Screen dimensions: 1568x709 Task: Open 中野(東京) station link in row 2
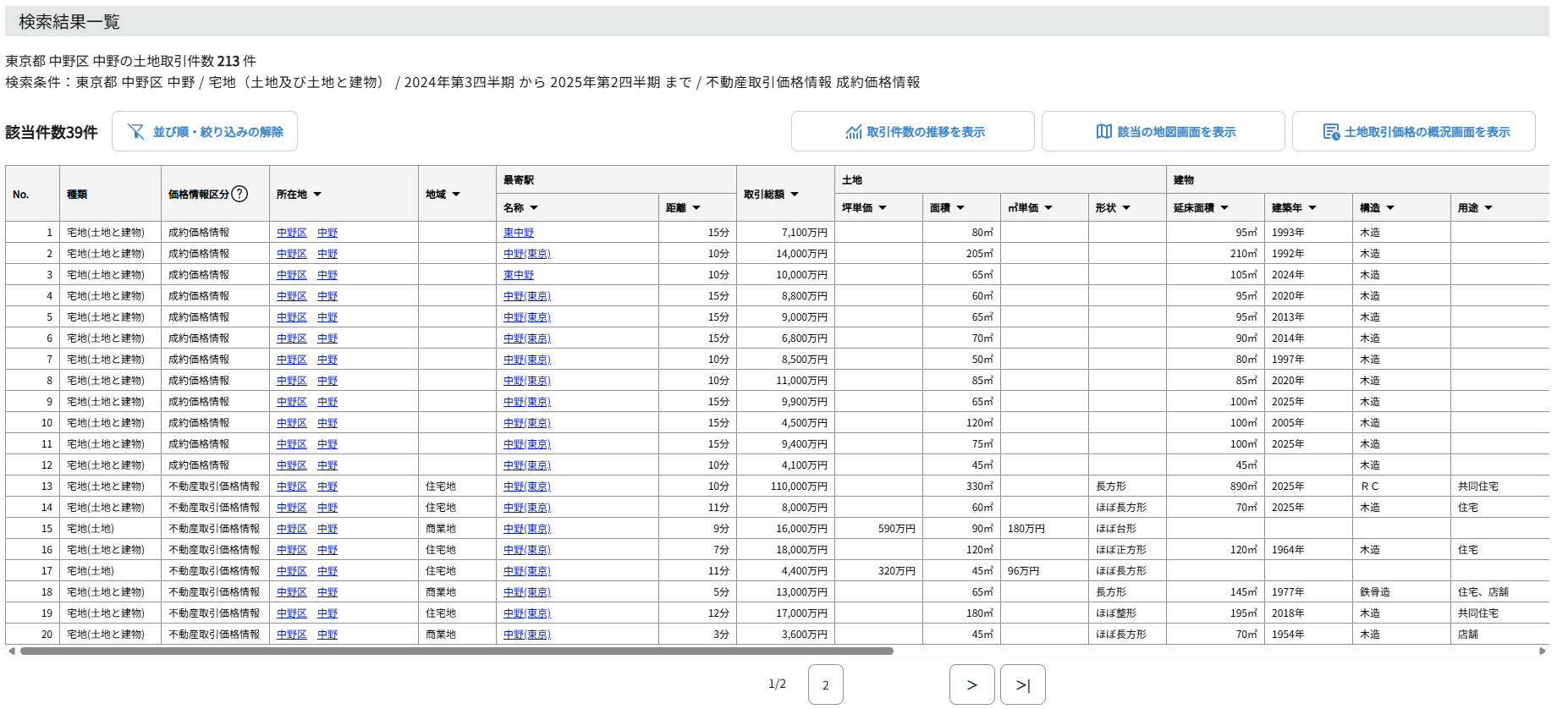tap(526, 254)
